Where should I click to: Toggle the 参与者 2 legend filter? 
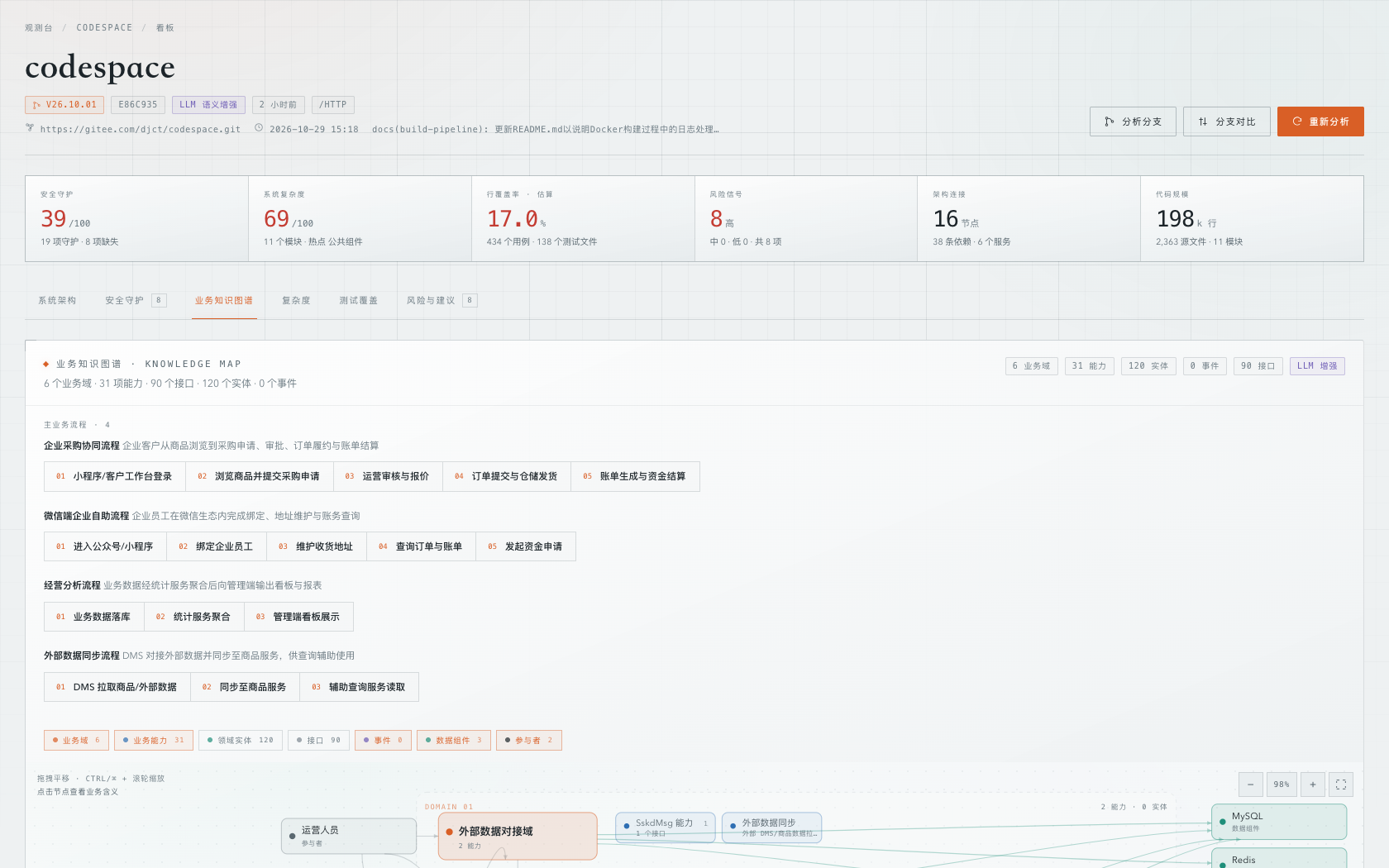pyautogui.click(x=529, y=741)
